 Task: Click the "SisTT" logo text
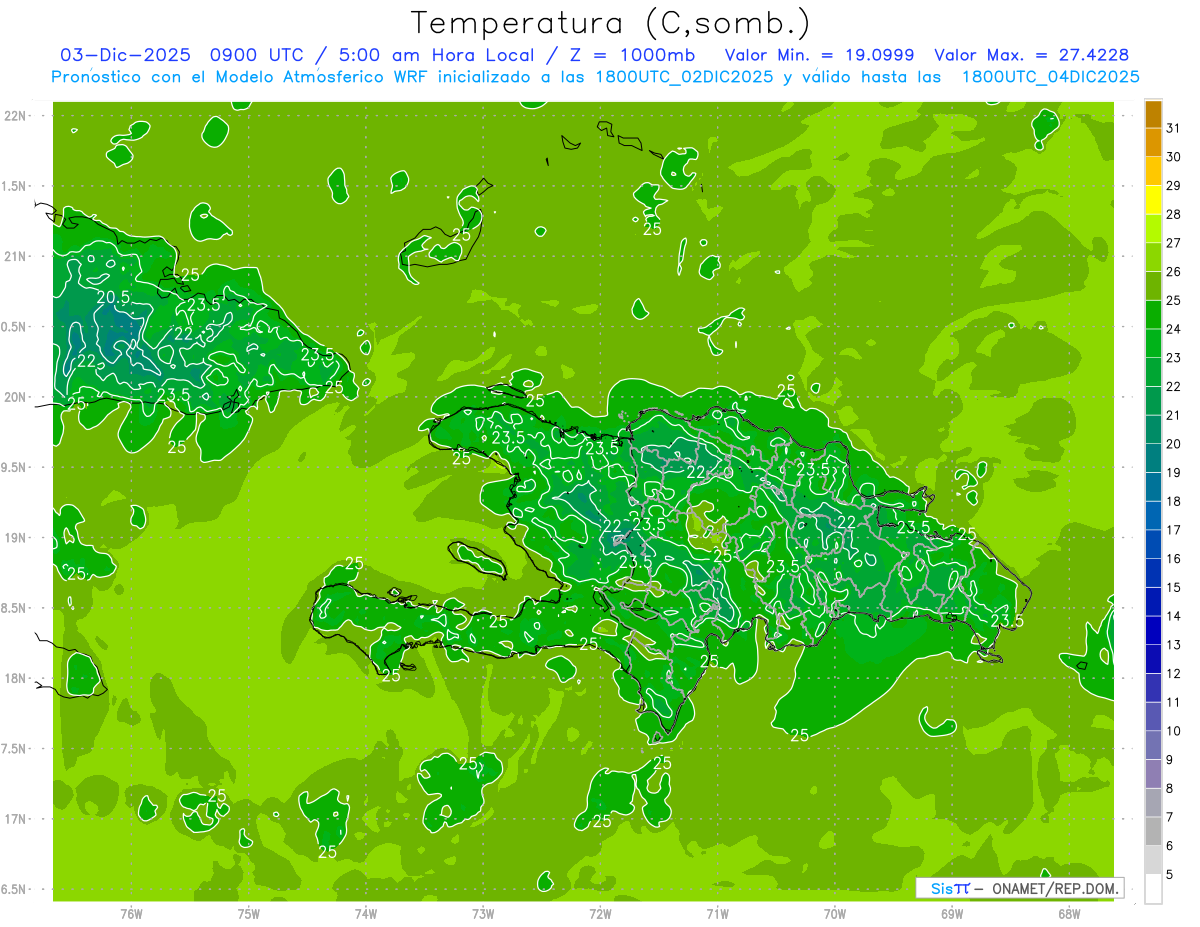pos(950,888)
